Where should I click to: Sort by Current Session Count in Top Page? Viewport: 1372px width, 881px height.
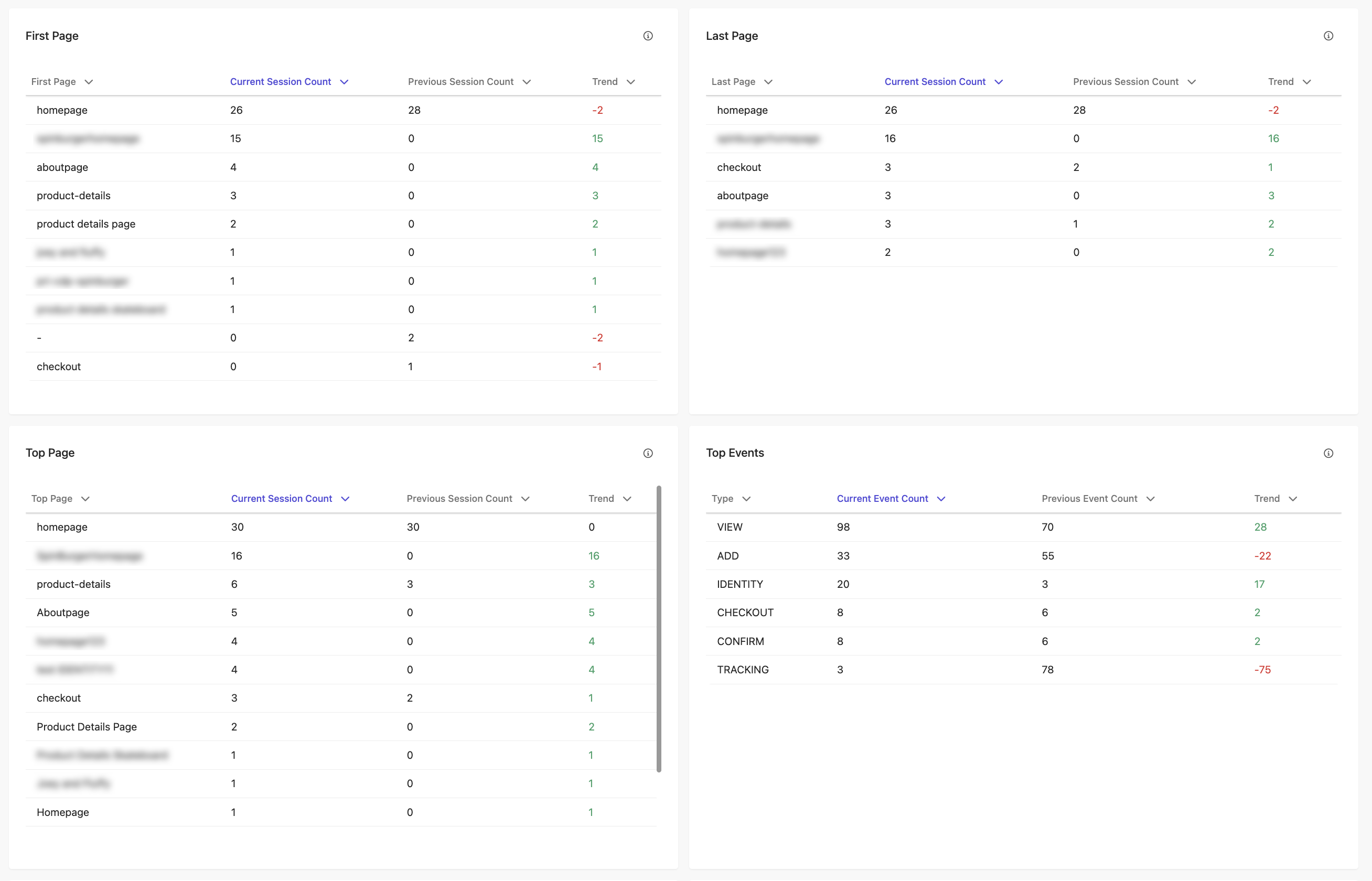point(290,498)
